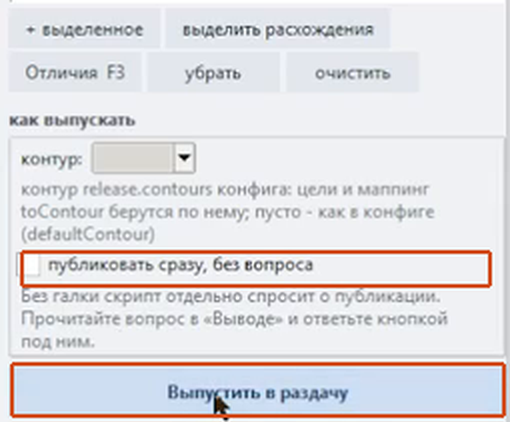Image resolution: width=510 pixels, height=422 pixels.
Task: Click the "+ выделенное" button
Action: click(84, 29)
